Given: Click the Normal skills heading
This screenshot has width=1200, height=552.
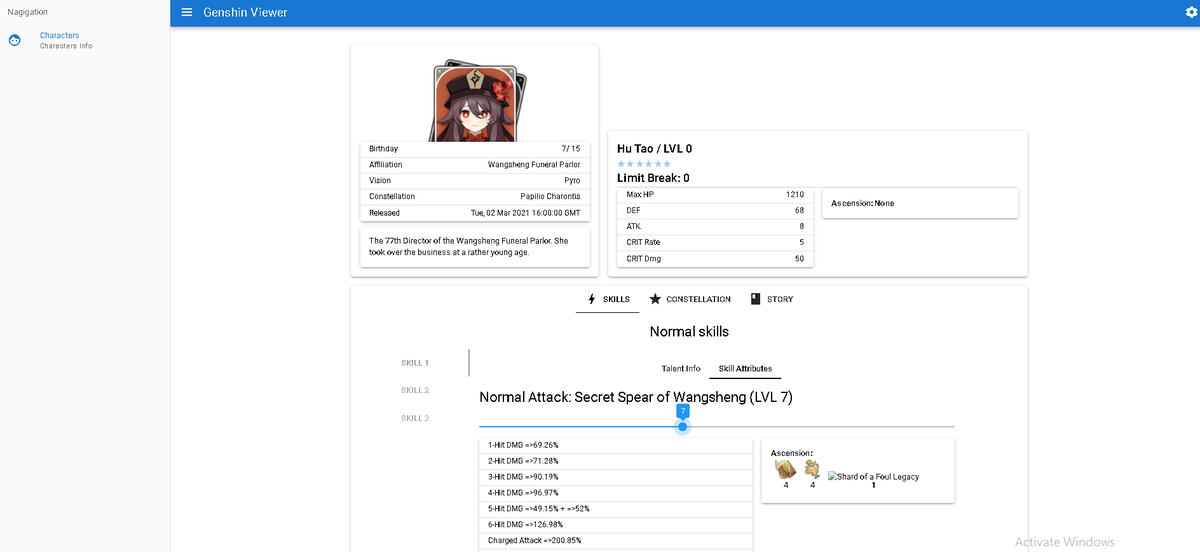Looking at the screenshot, I should pos(689,331).
